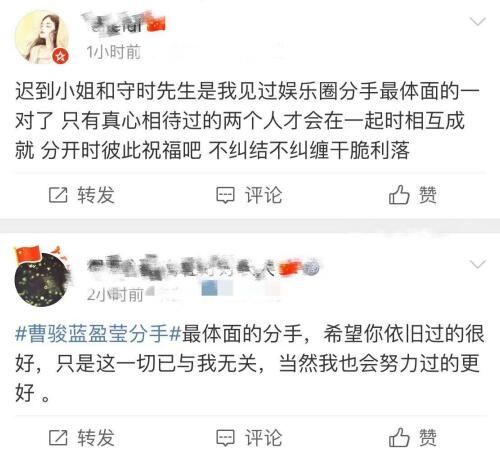
Task: Open first post text about 迟到小姐
Action: pyautogui.click(x=247, y=121)
